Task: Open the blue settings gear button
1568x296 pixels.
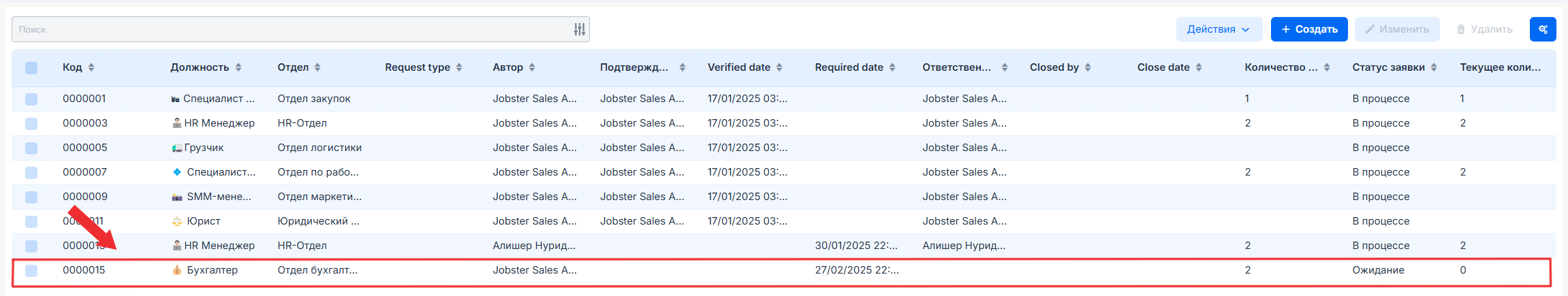Action: (1543, 29)
